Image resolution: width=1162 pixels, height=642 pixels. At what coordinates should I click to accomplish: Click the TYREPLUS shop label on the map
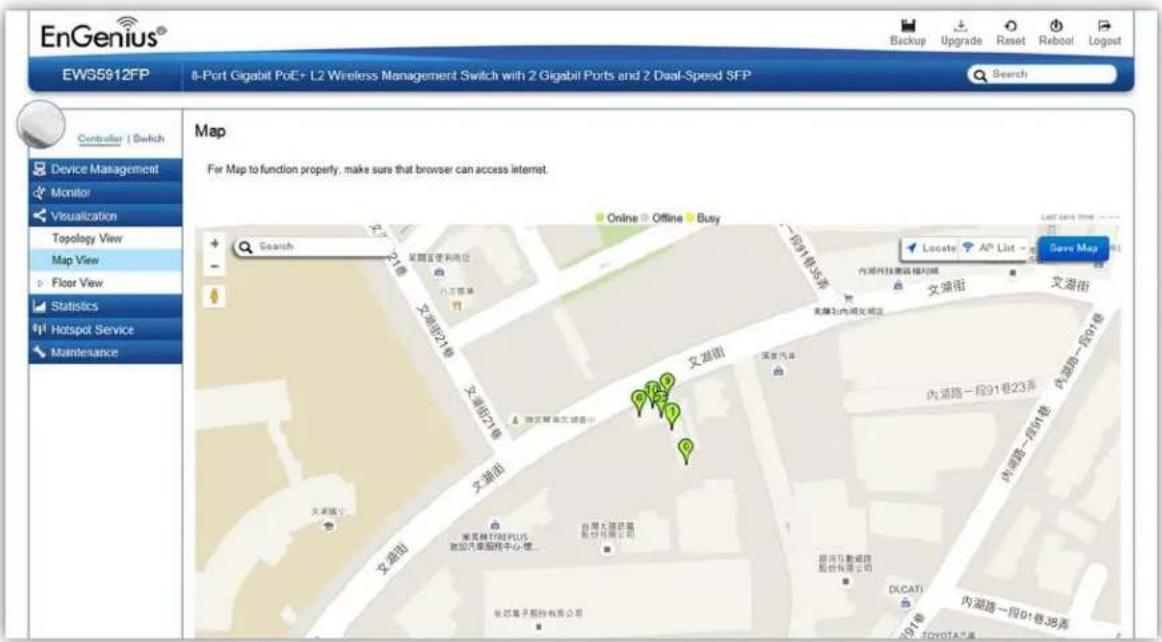click(495, 542)
